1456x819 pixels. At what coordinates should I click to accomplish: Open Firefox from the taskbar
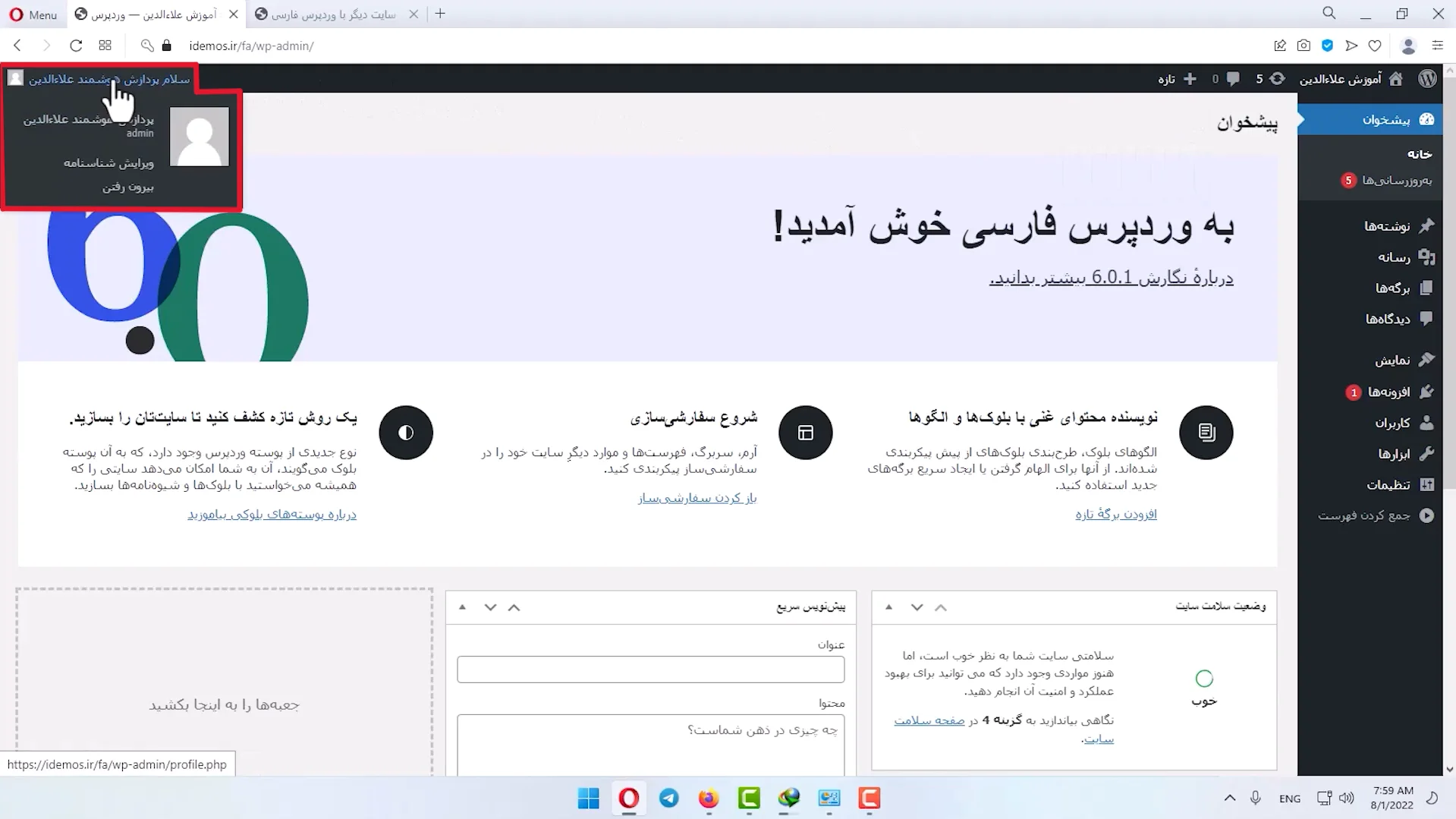tap(709, 798)
